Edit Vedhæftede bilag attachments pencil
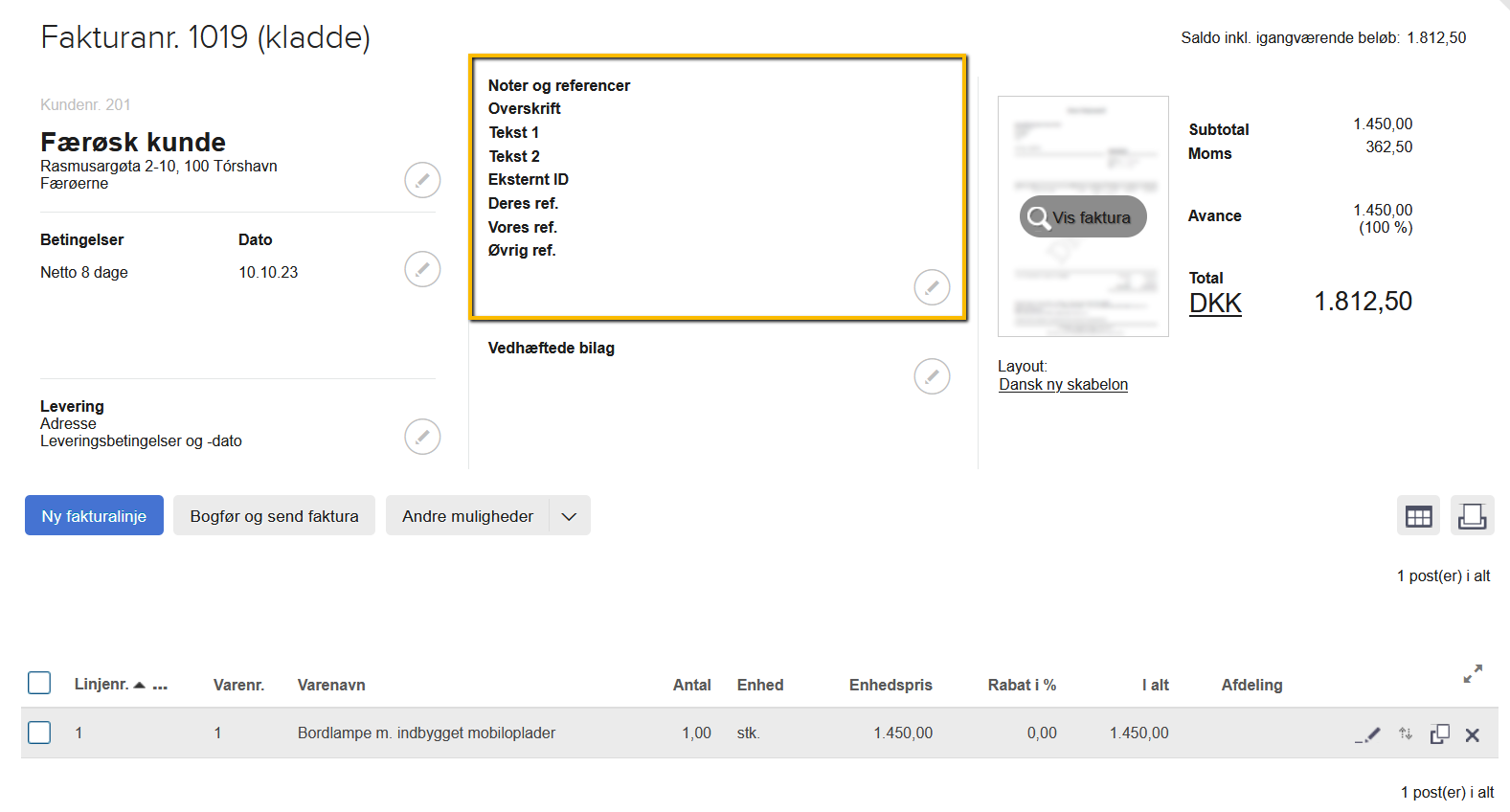Screen dimensions: 1510x812 (932, 376)
